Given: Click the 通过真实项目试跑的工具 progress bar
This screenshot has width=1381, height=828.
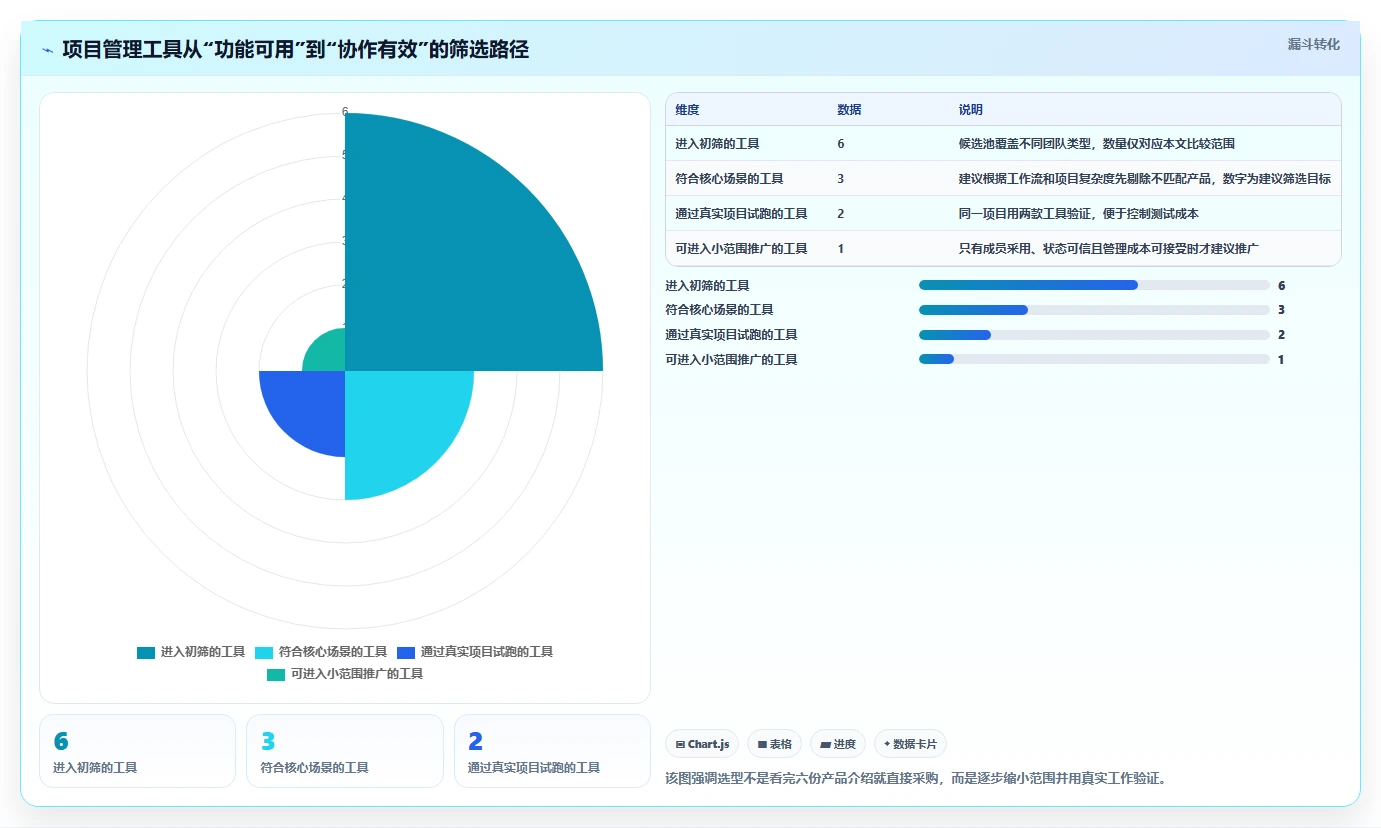Looking at the screenshot, I should [x=1094, y=335].
